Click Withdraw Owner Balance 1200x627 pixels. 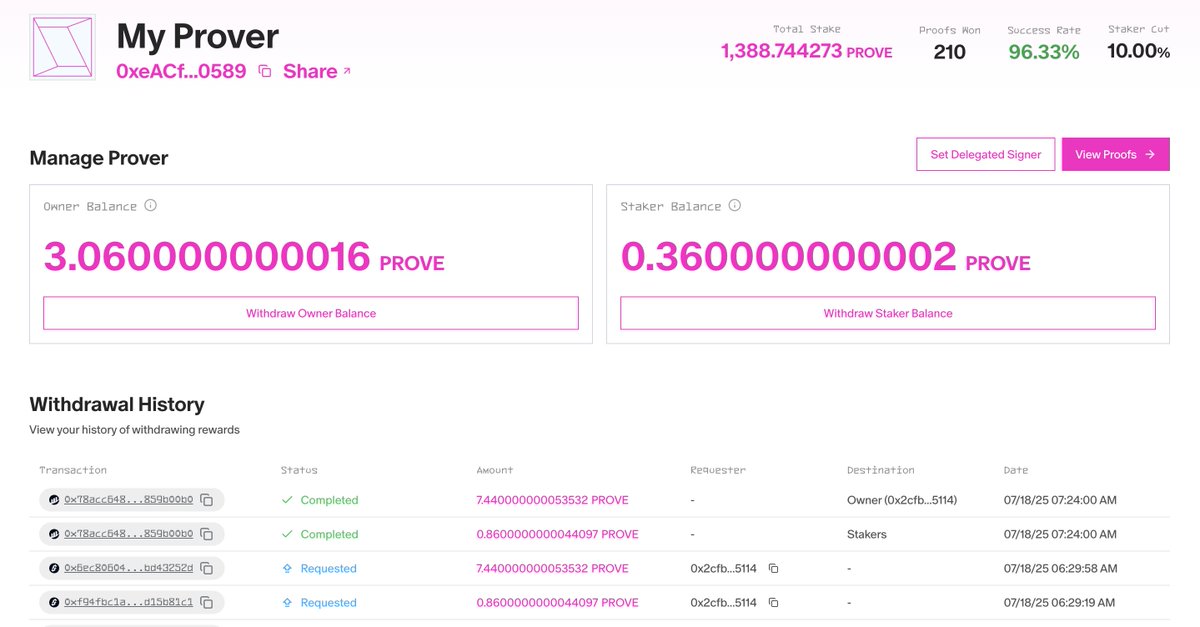tap(311, 313)
